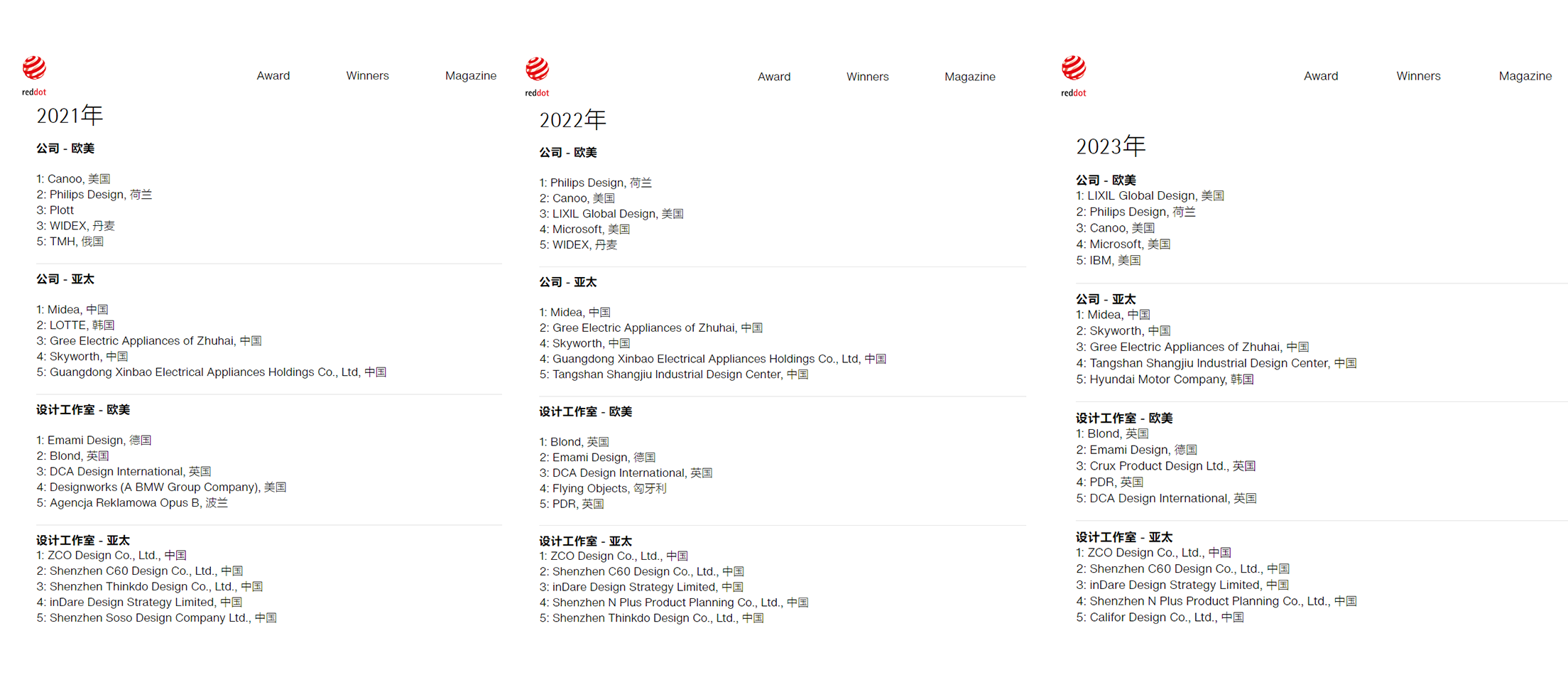Select the 2022年 heading
Screen dimensions: 1568x675
(x=572, y=119)
